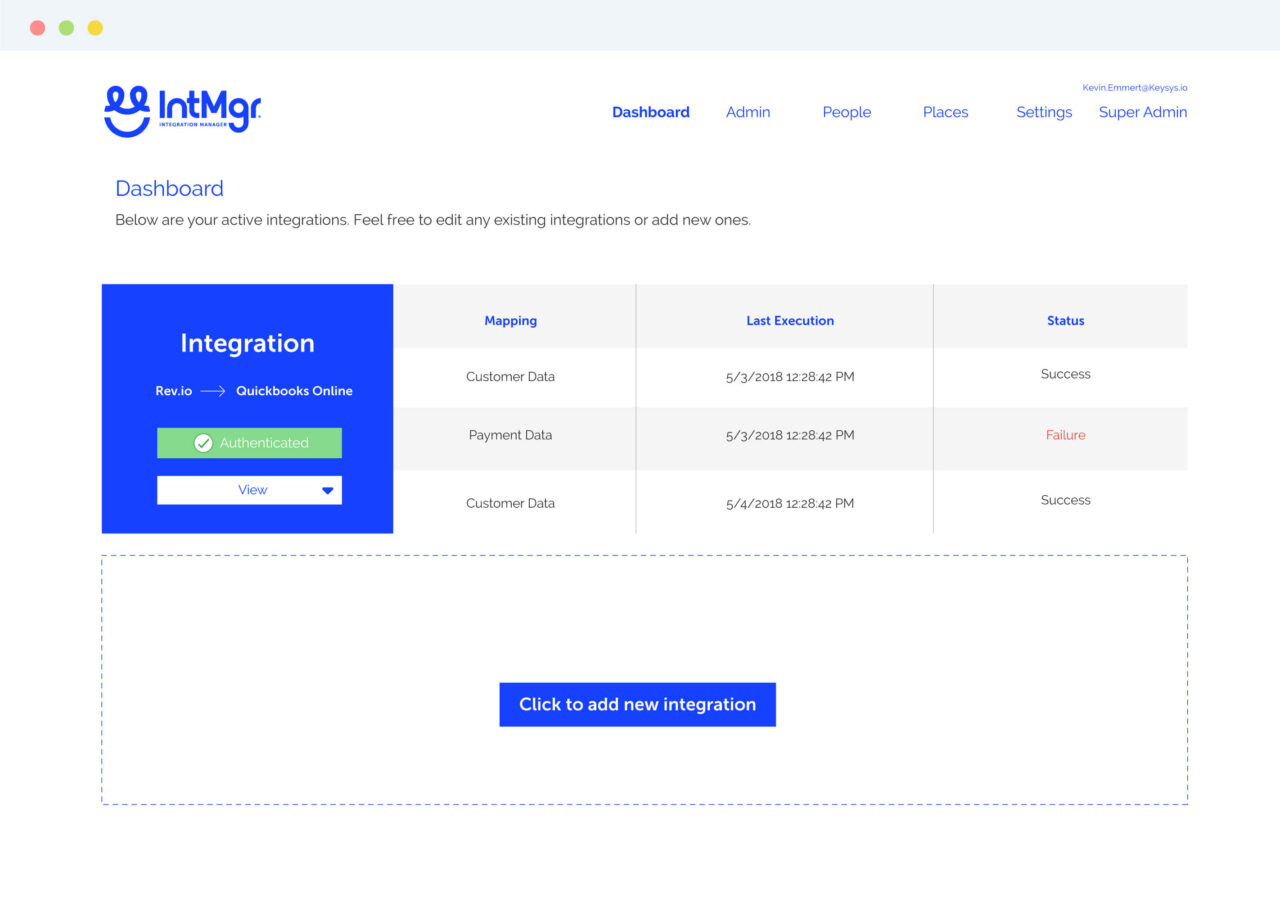Click the Last Execution column header
This screenshot has height=903, width=1280.
point(790,320)
